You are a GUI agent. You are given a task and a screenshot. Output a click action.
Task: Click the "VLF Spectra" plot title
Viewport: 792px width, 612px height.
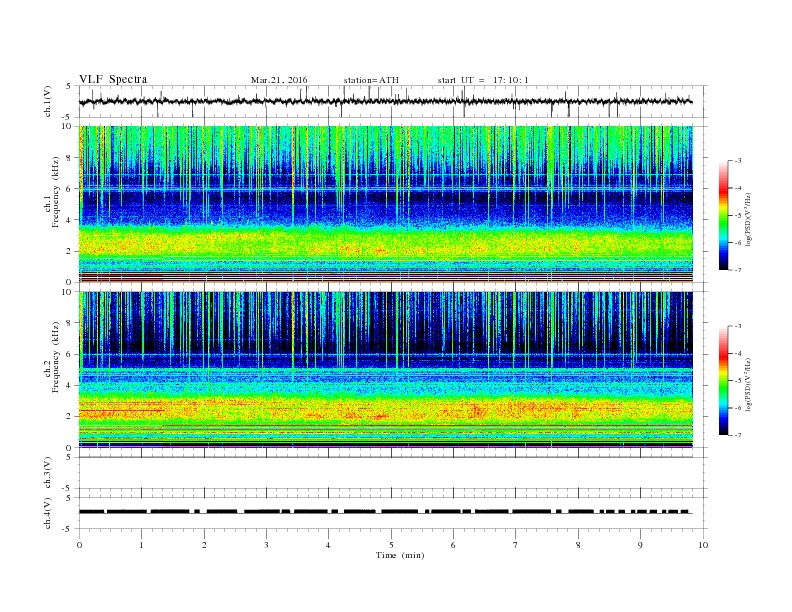(x=113, y=79)
